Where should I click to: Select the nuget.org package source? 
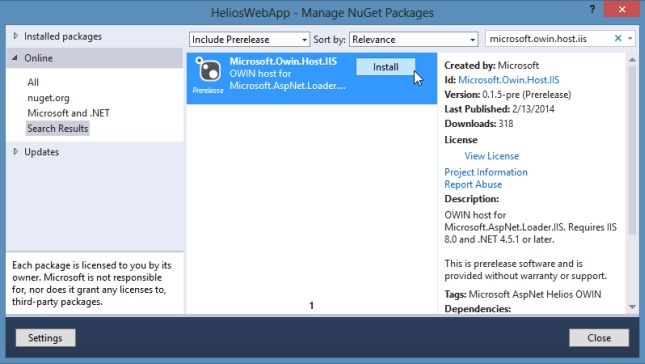[x=48, y=98]
